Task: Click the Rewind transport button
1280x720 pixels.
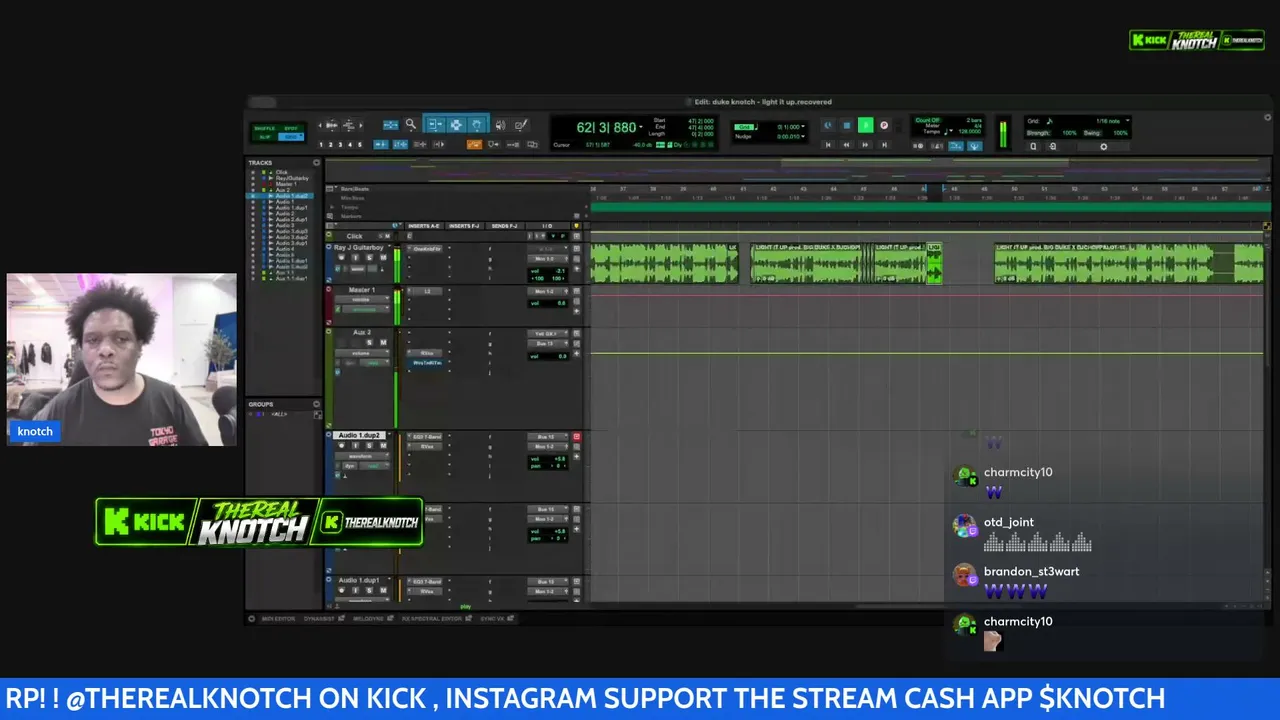Action: (846, 145)
